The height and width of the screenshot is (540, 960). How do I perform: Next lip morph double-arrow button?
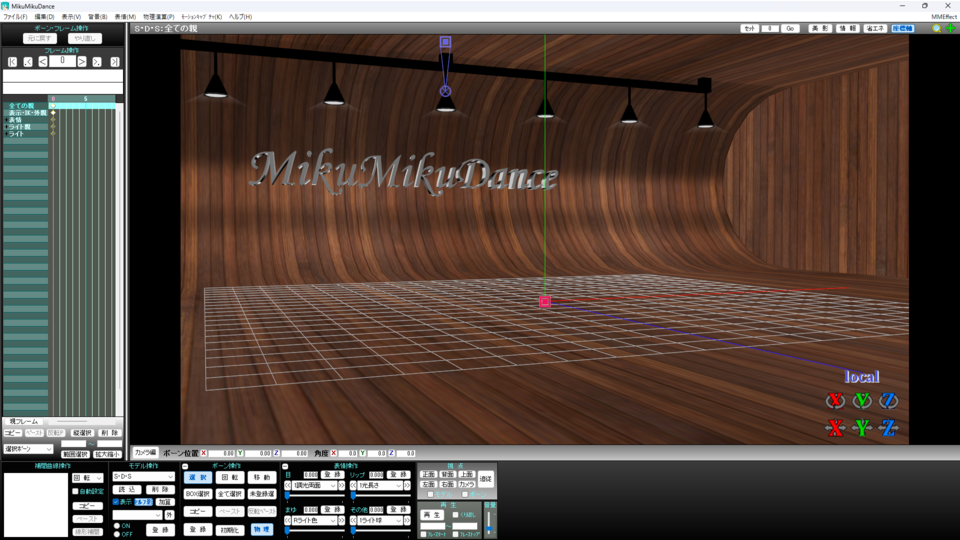(x=407, y=486)
